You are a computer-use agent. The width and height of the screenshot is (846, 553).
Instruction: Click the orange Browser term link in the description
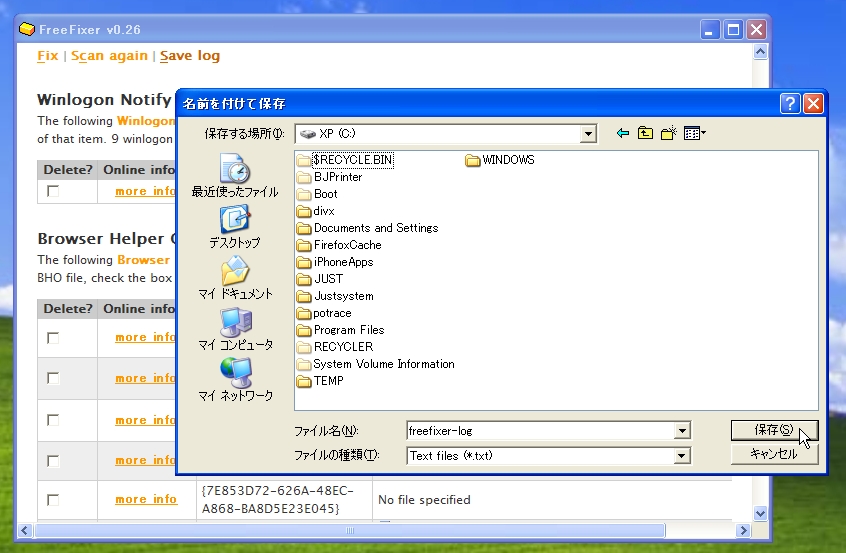[x=144, y=260]
